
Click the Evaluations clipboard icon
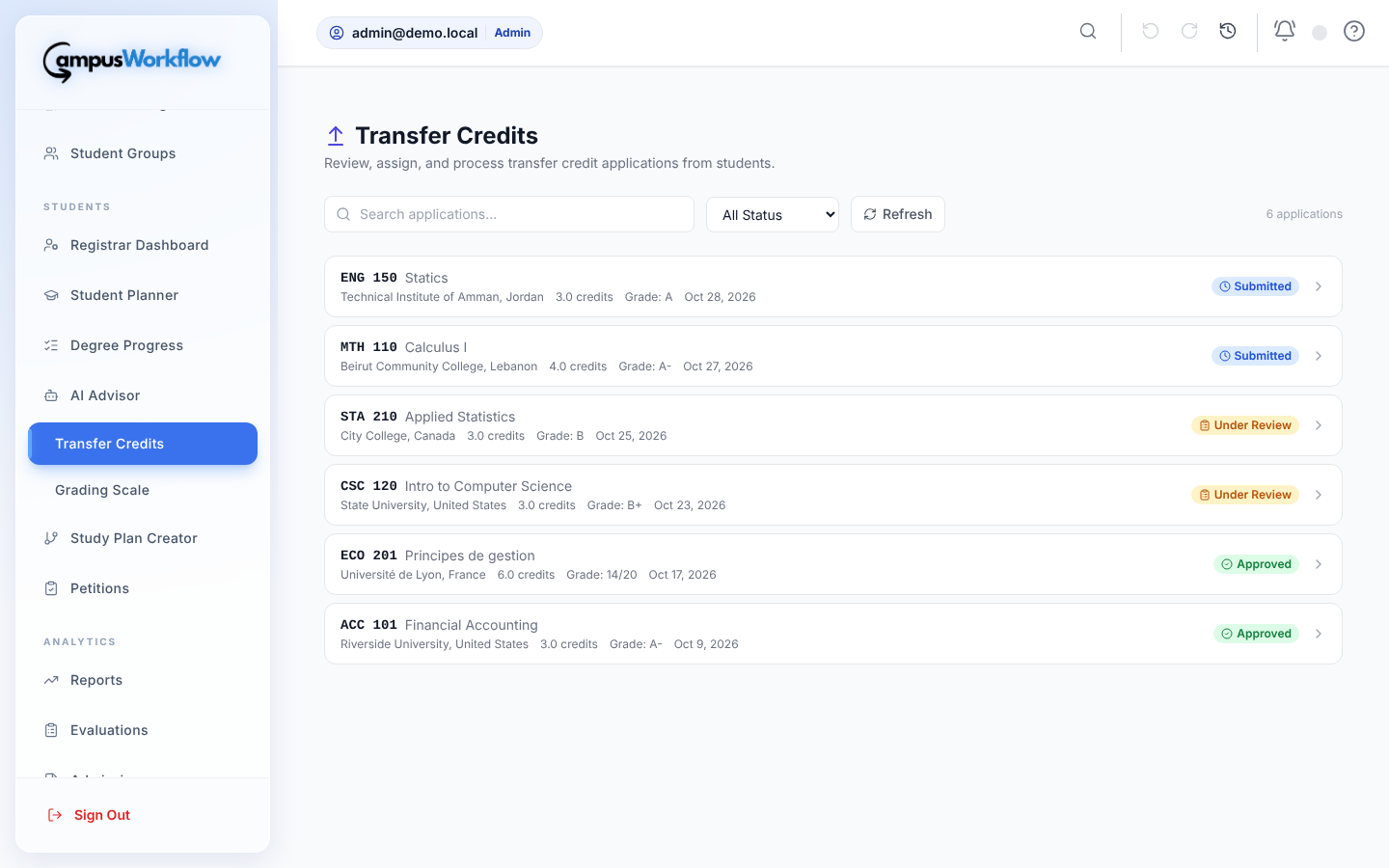click(x=51, y=730)
